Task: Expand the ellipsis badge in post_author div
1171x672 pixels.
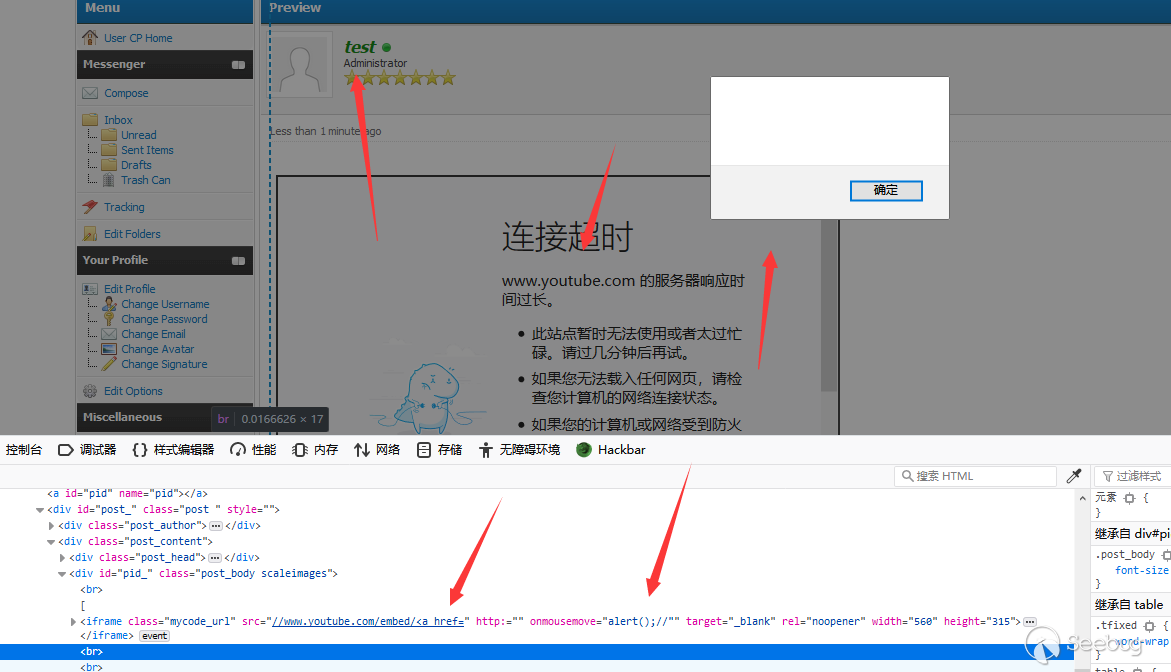Action: tap(216, 526)
